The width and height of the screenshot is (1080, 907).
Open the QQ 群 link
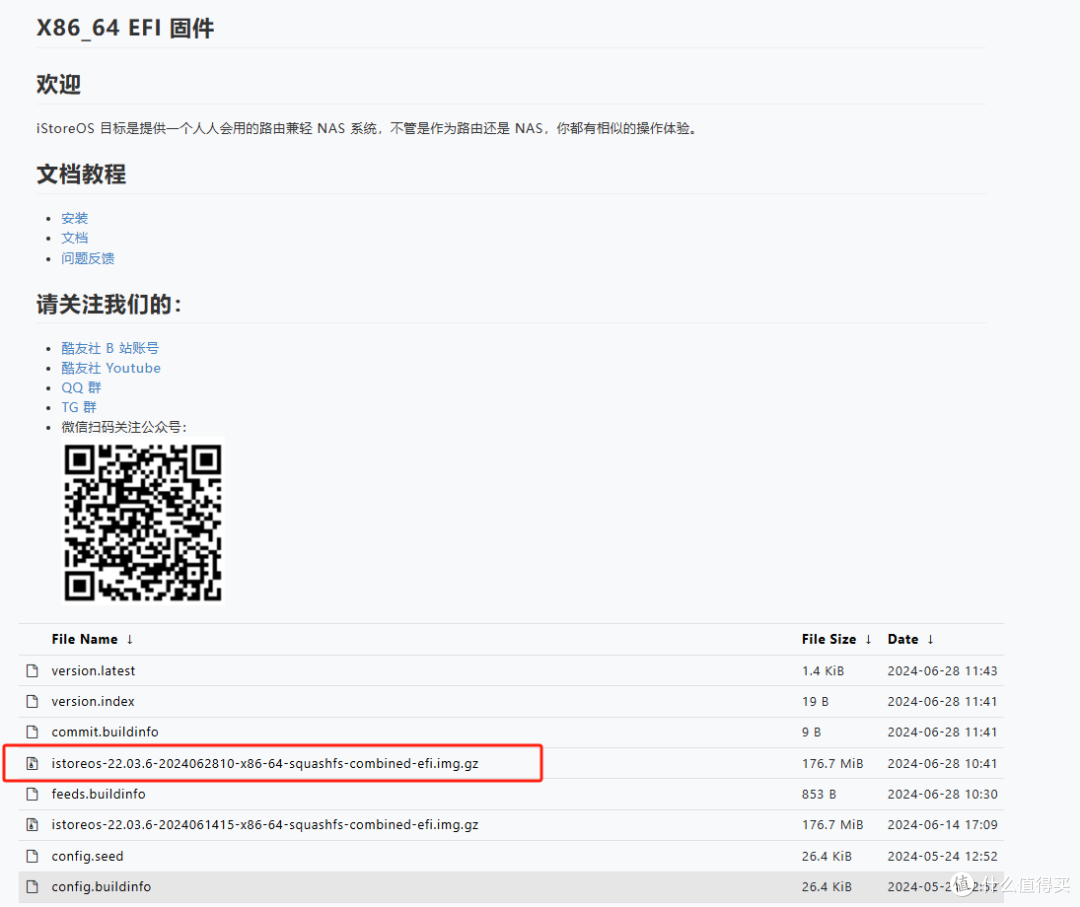point(81,387)
